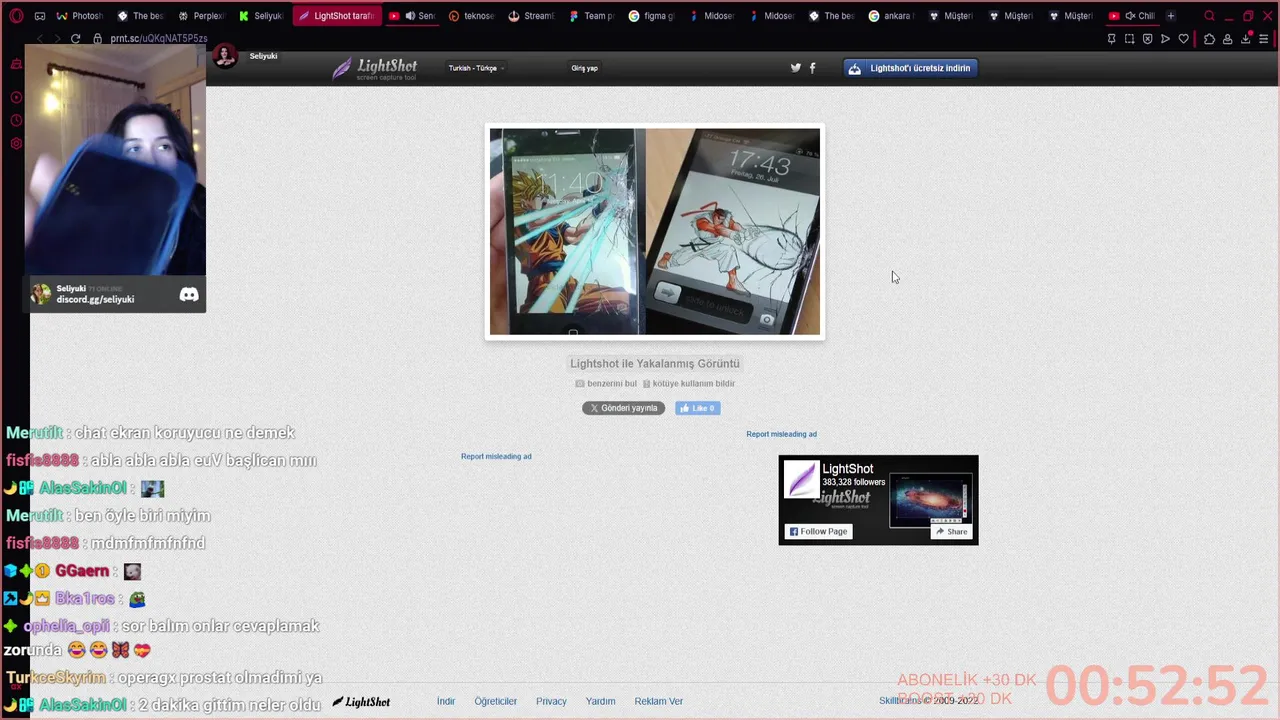Switch to the ankara Google tab
This screenshot has width=1280, height=720.
pyautogui.click(x=890, y=16)
